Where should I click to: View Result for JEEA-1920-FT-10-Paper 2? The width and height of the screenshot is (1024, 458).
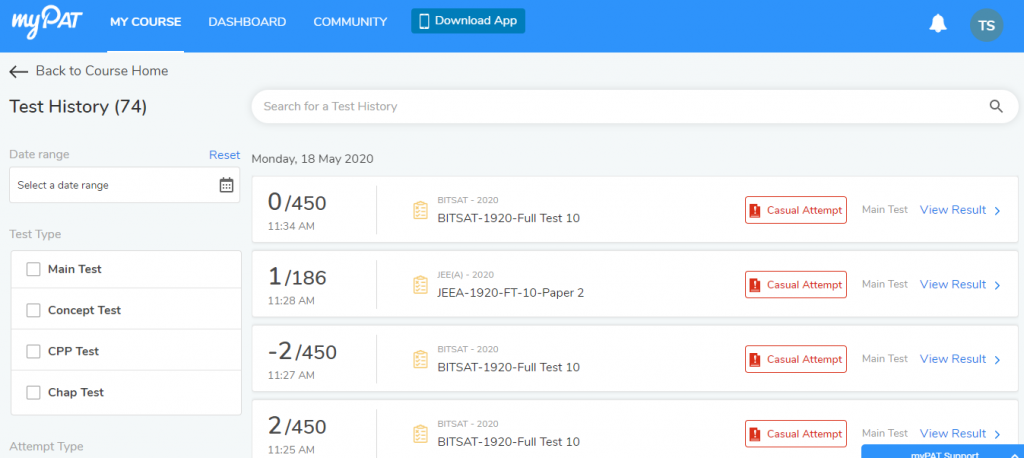(960, 284)
